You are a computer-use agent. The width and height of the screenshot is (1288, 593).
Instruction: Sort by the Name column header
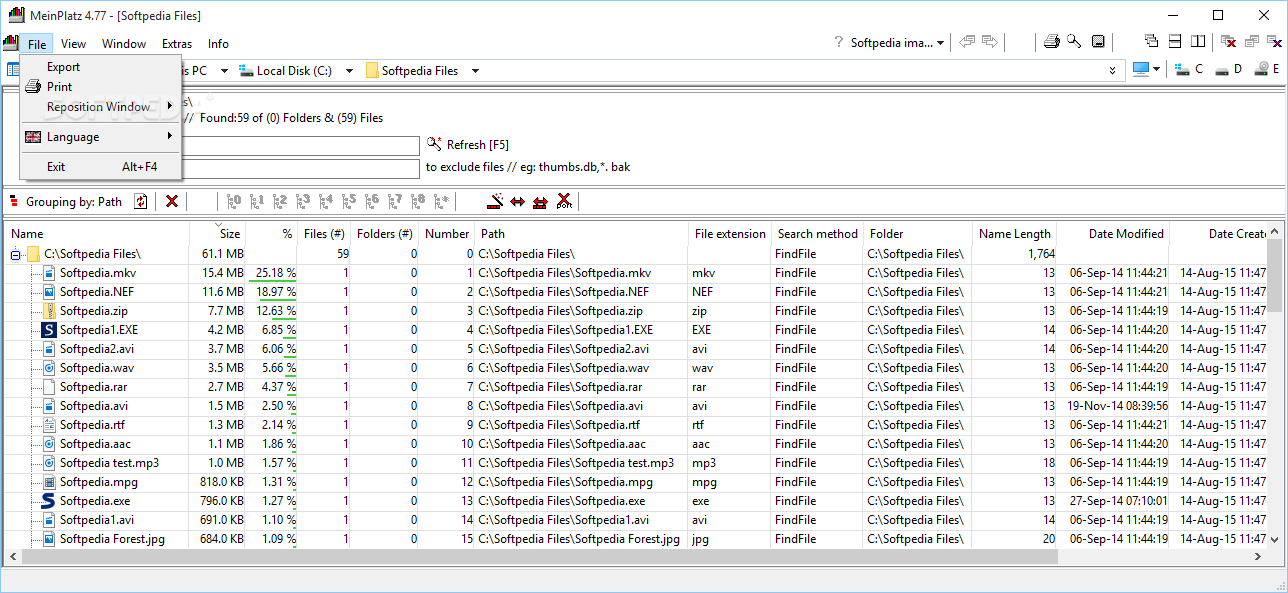[x=97, y=233]
